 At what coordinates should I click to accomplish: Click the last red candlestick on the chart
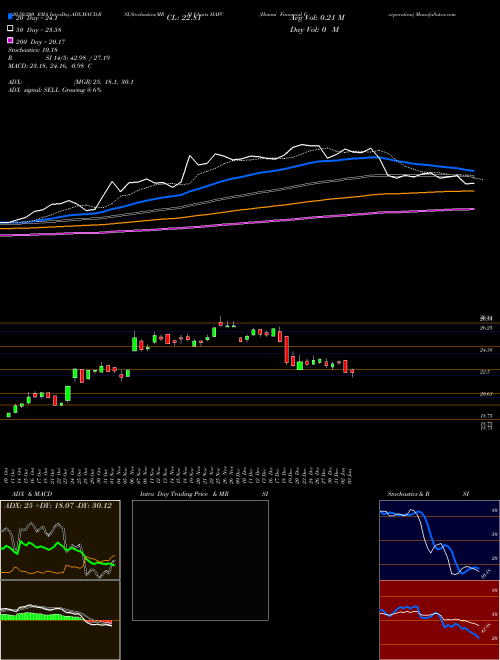click(x=352, y=372)
